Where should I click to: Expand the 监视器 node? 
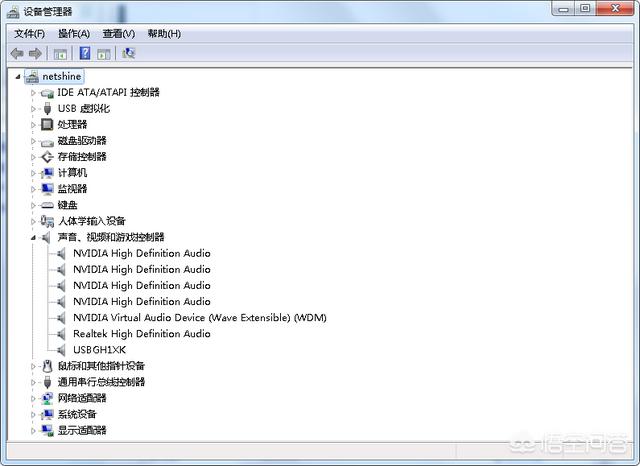(33, 189)
